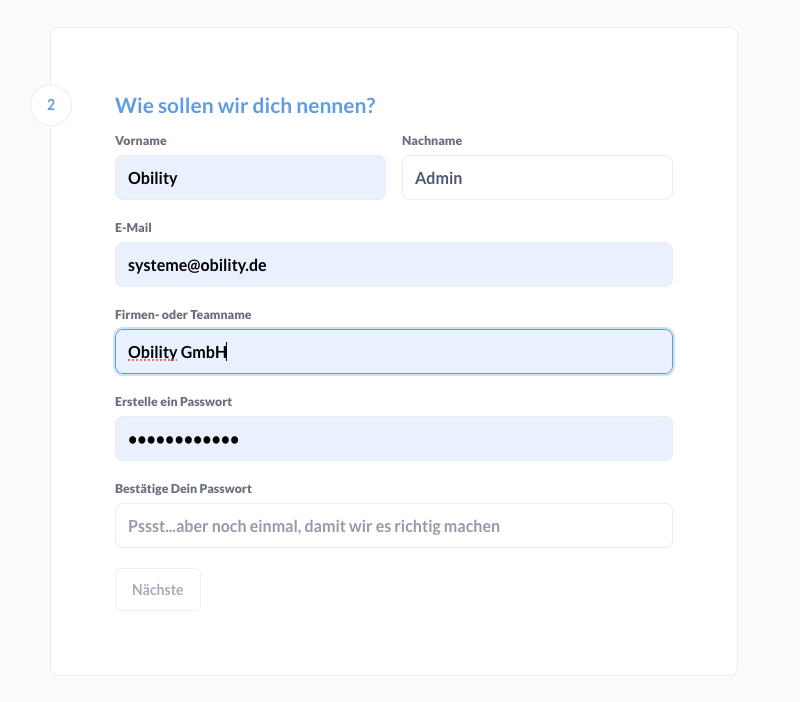Click the red-underlined word Obility in company field
This screenshot has height=702, width=800.
click(152, 352)
